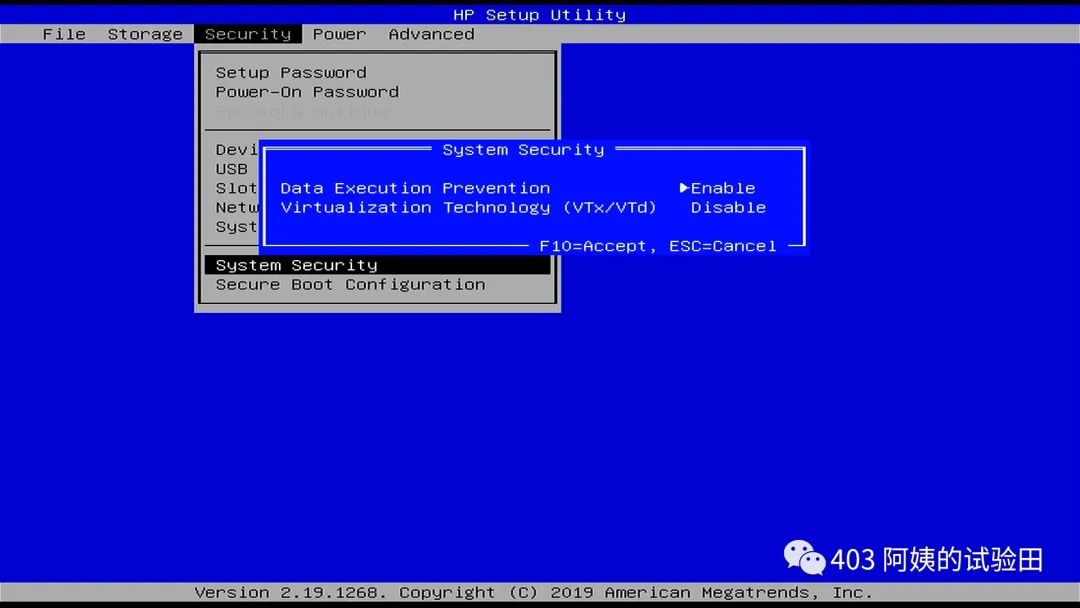
Task: Open the Power menu
Action: pos(339,34)
